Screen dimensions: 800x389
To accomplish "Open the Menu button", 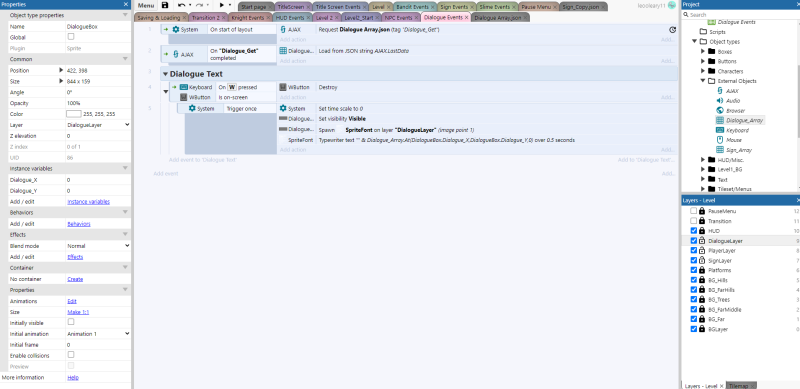I will click(x=145, y=6).
